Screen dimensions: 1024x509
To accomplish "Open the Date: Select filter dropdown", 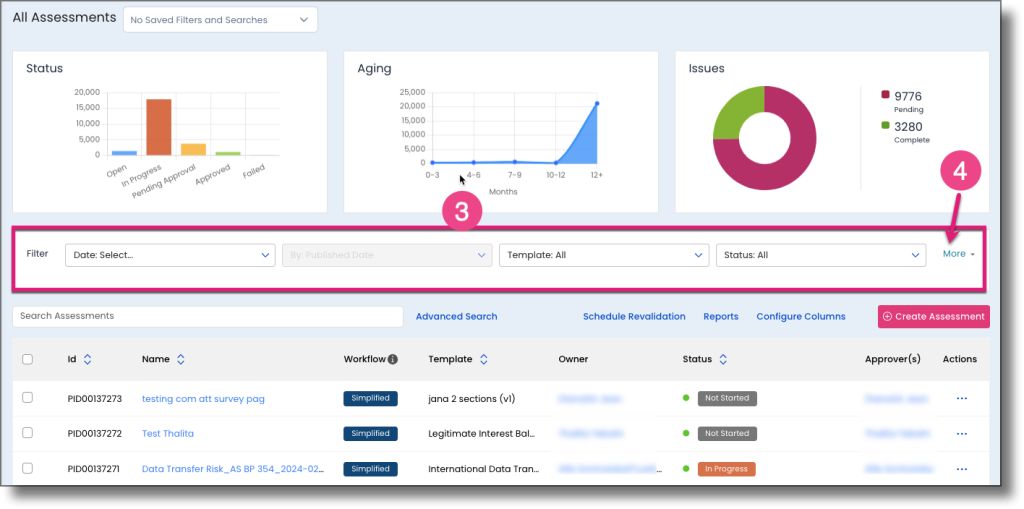I will point(170,255).
